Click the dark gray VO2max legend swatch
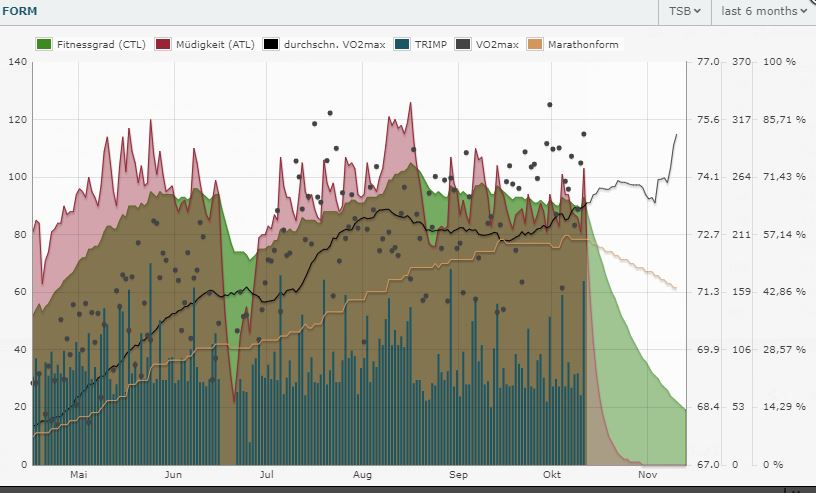 tap(463, 45)
